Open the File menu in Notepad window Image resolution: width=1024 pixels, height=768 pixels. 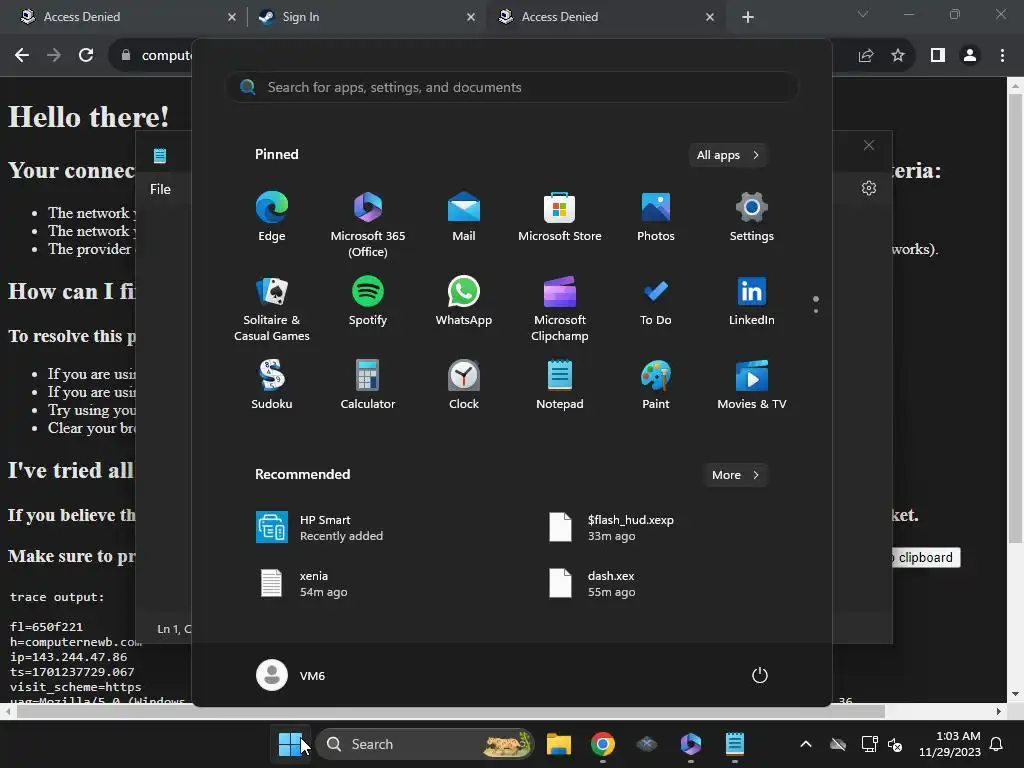[160, 189]
